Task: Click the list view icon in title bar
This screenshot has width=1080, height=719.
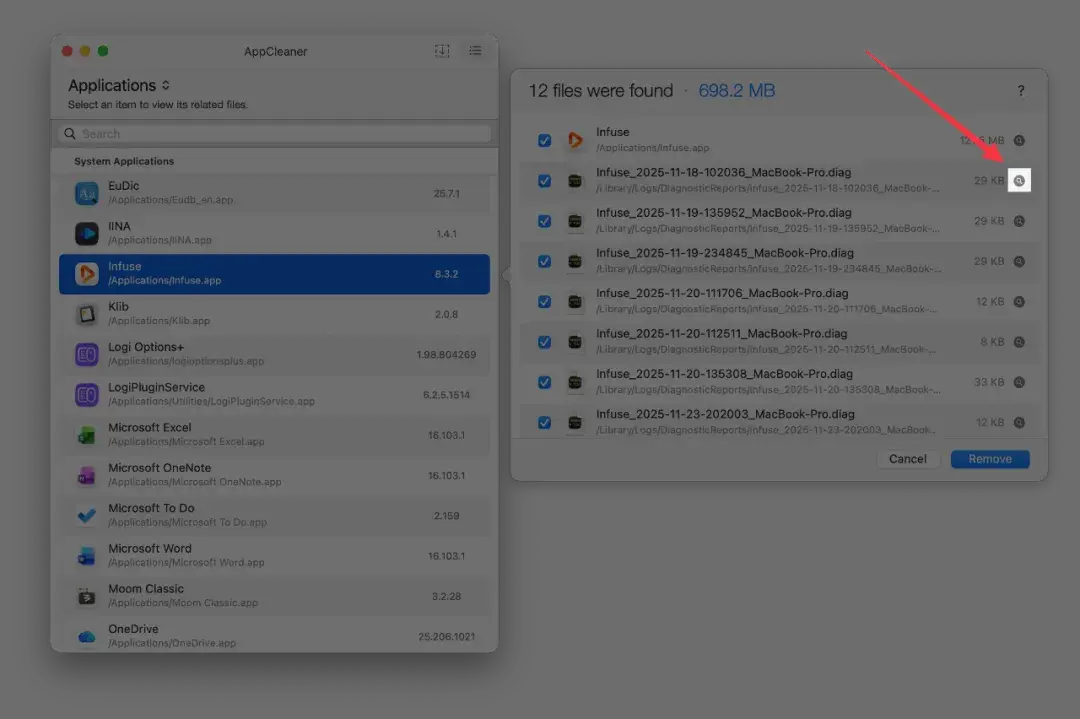Action: point(475,51)
